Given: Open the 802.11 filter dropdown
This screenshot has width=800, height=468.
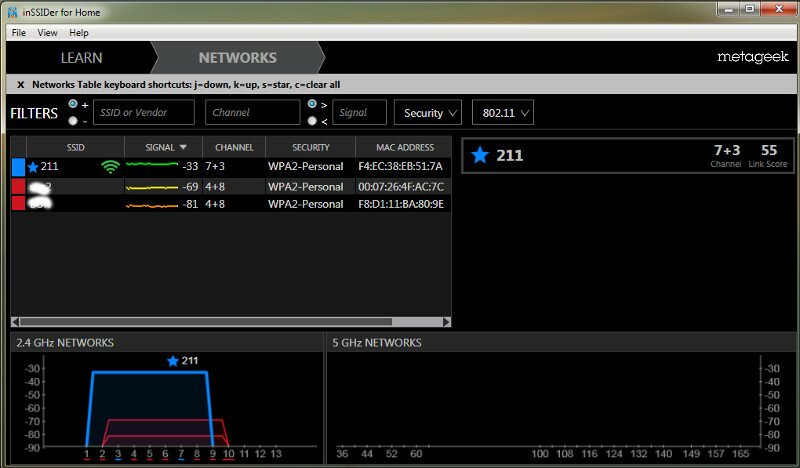Looking at the screenshot, I should [x=503, y=112].
